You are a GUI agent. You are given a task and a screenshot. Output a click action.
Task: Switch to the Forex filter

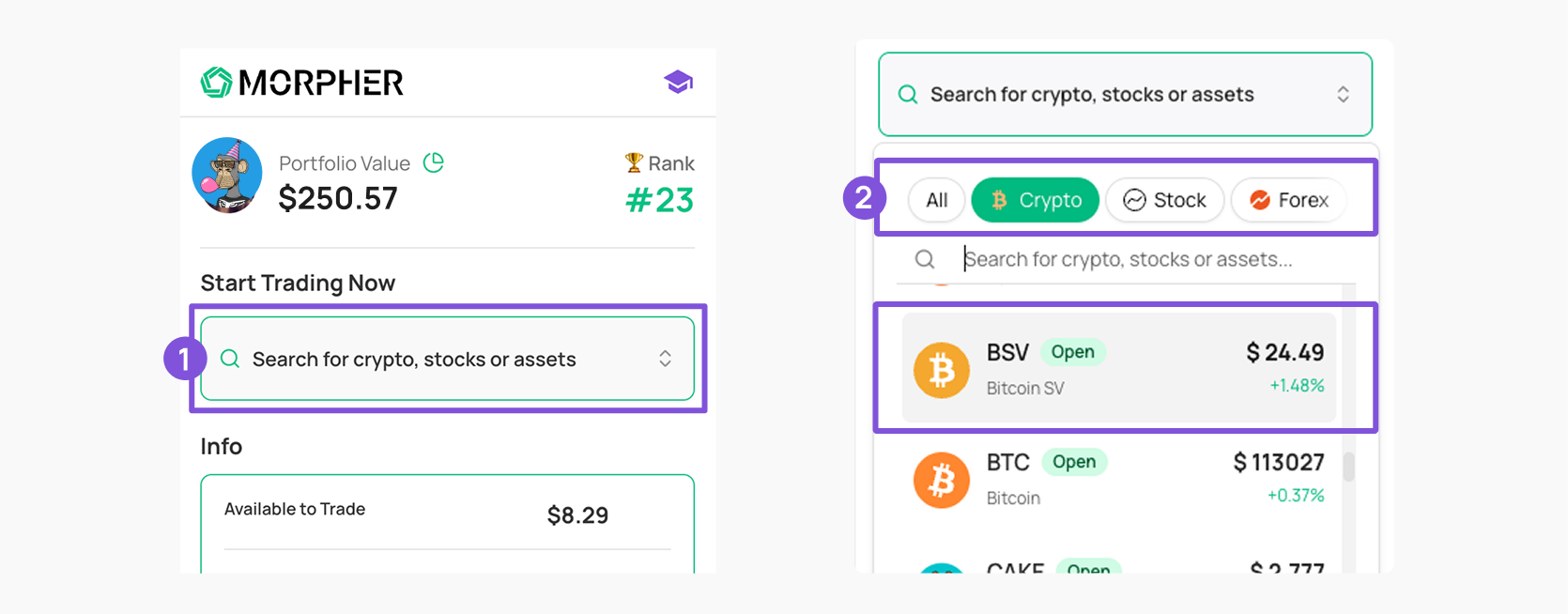1288,200
